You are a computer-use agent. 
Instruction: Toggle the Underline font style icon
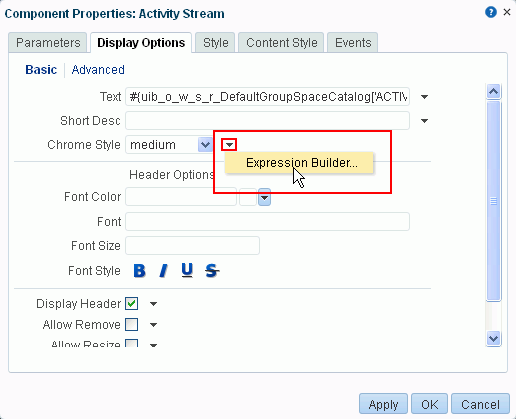(187, 270)
